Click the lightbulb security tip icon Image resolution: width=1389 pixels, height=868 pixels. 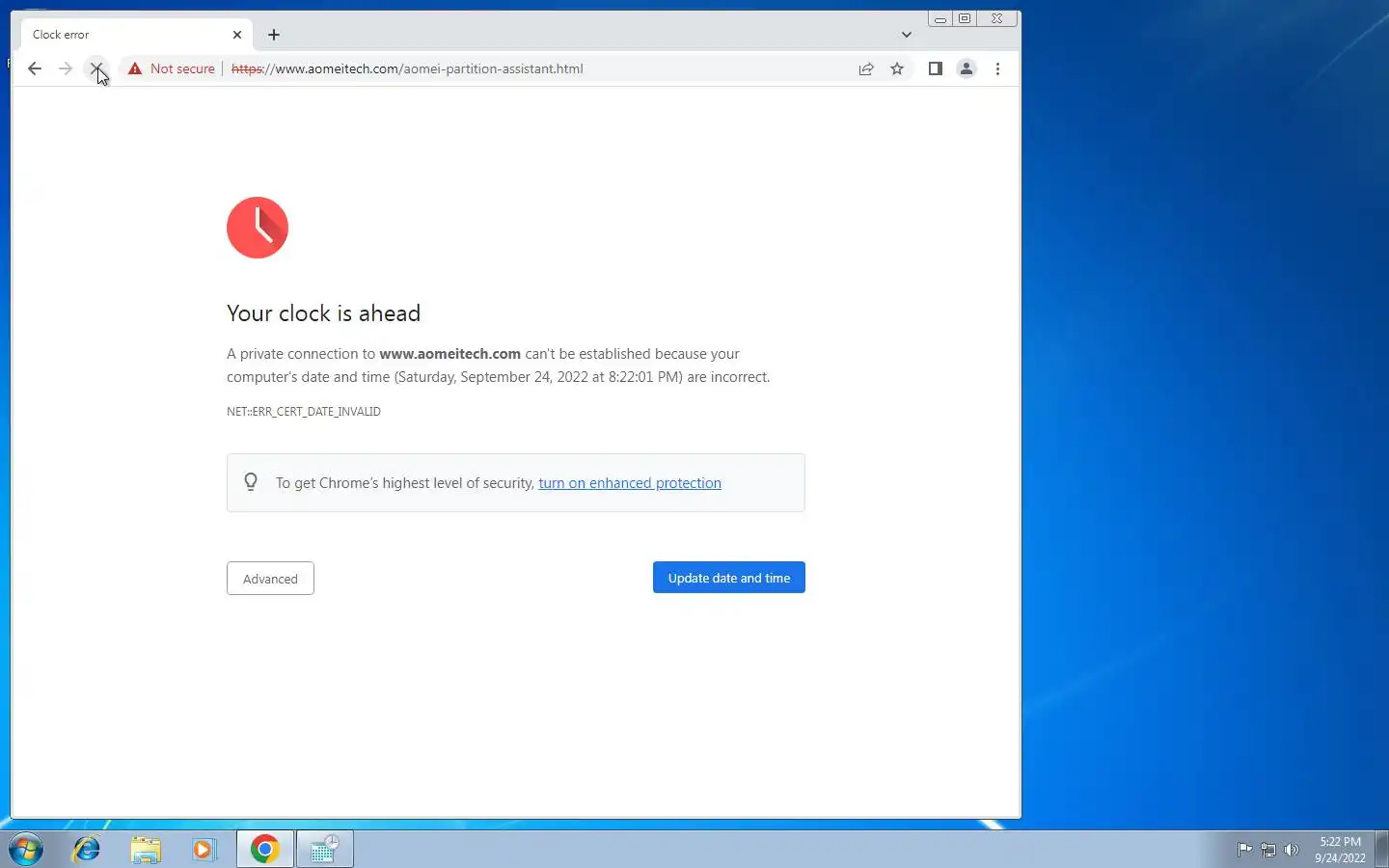[251, 482]
